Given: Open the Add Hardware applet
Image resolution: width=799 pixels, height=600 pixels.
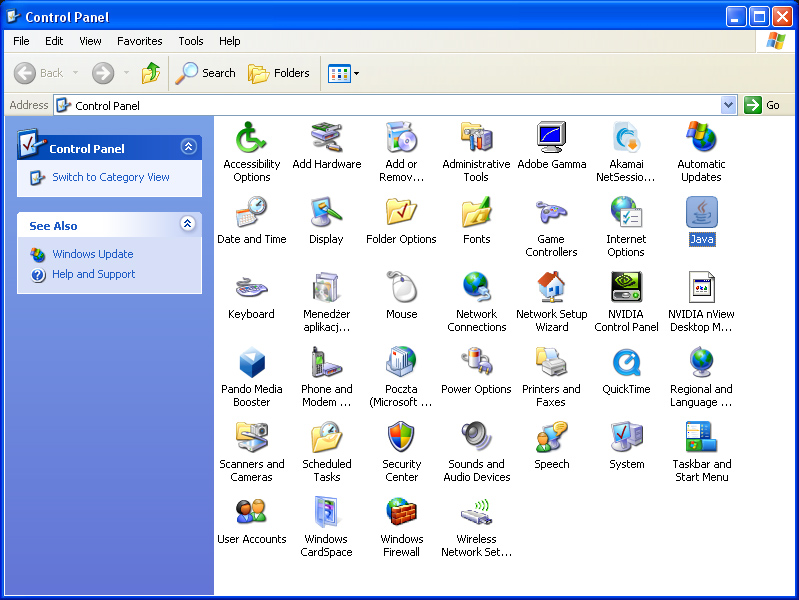Looking at the screenshot, I should click(326, 138).
